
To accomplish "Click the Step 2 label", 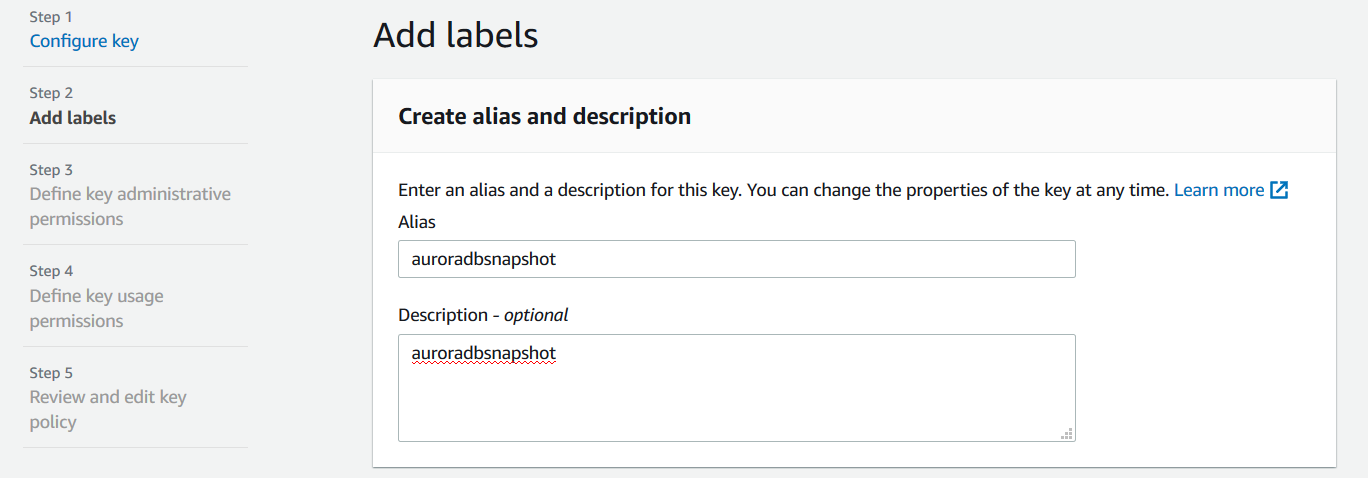I will [x=51, y=93].
